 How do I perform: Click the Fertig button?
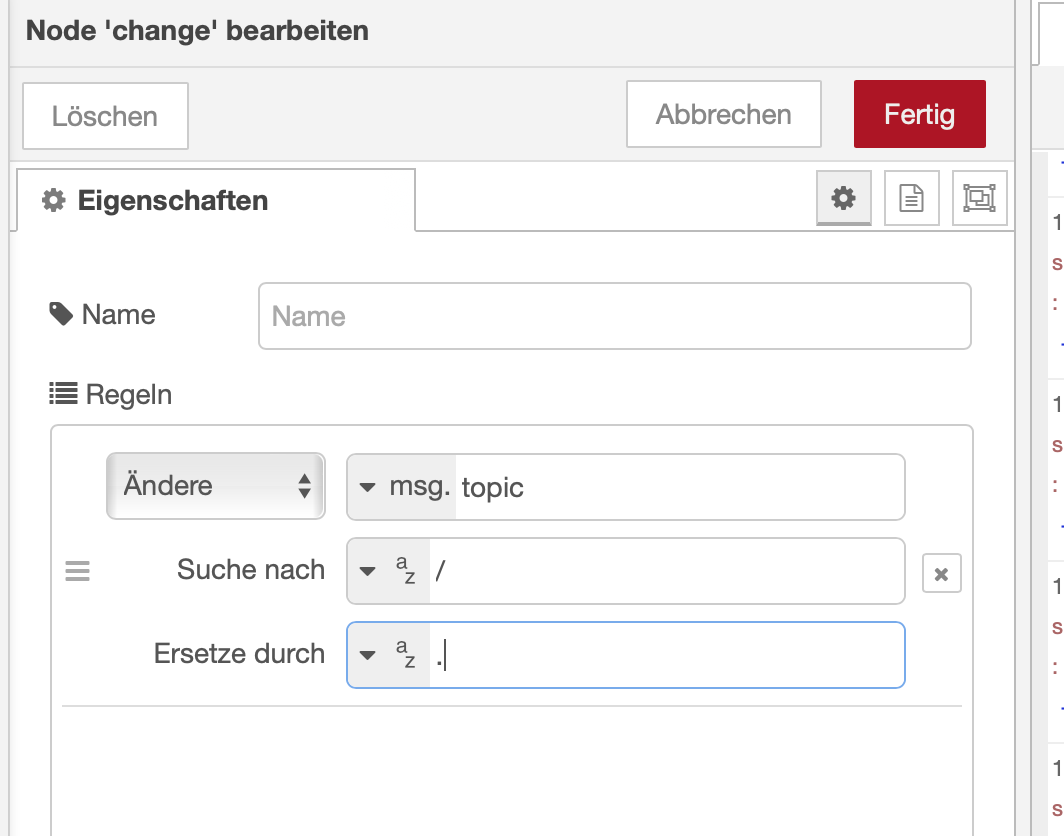click(919, 114)
